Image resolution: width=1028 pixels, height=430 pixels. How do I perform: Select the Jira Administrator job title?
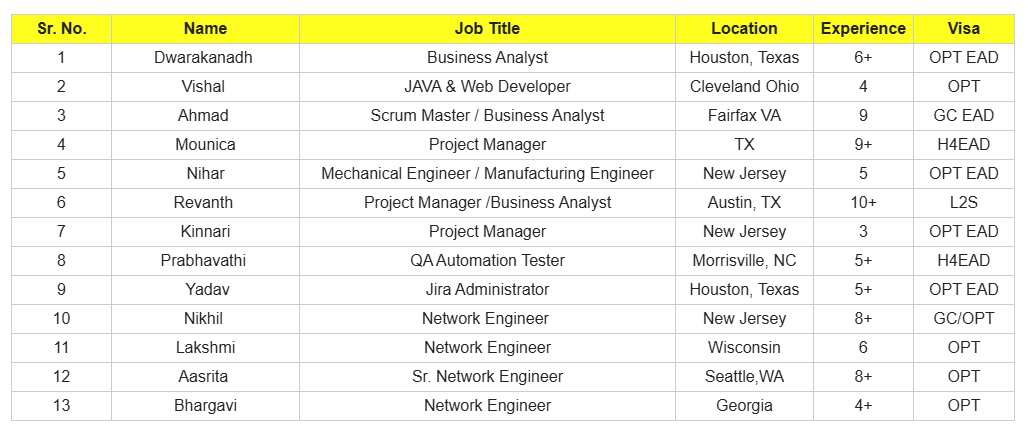[487, 290]
